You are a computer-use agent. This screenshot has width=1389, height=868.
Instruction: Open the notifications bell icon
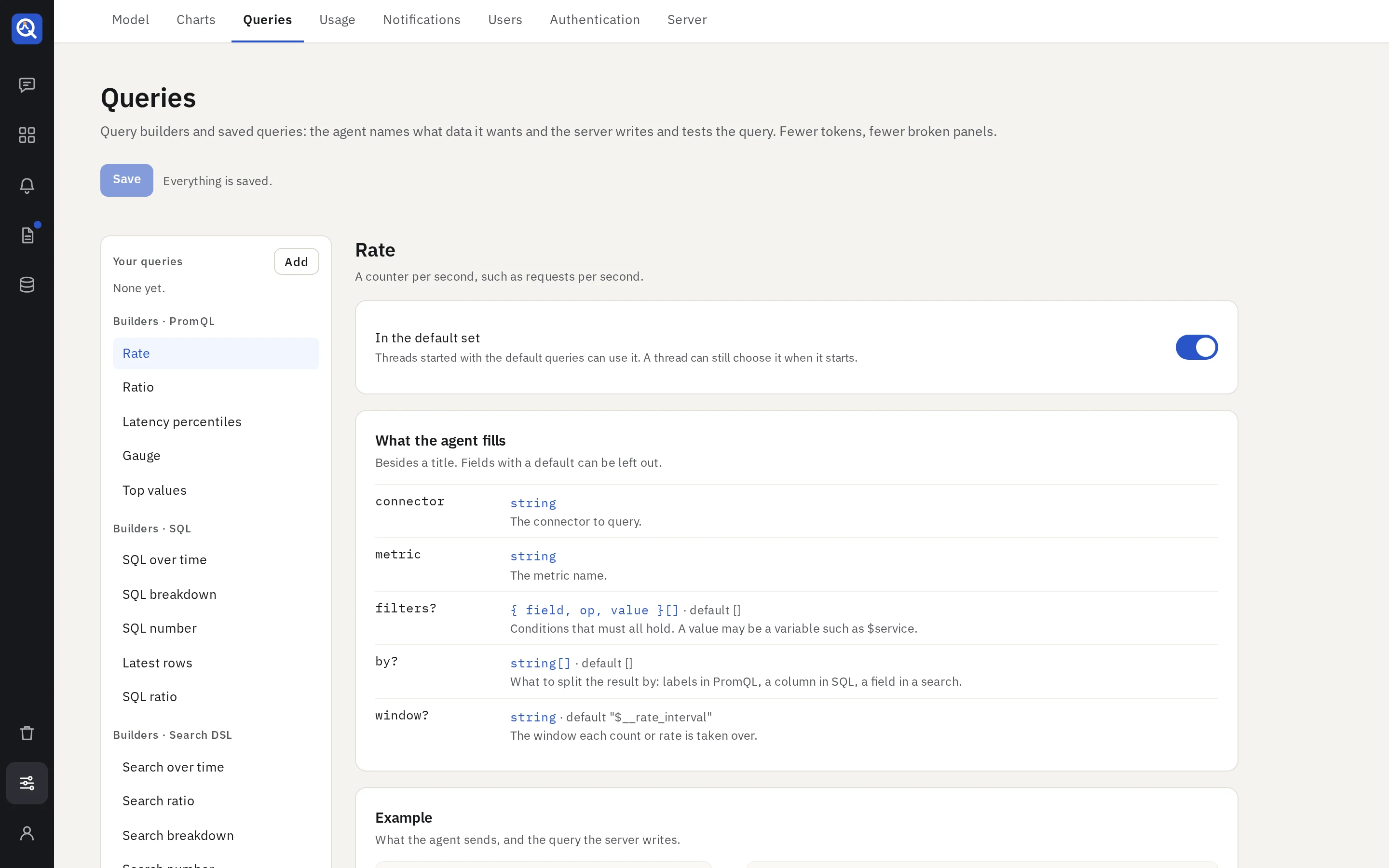click(27, 186)
